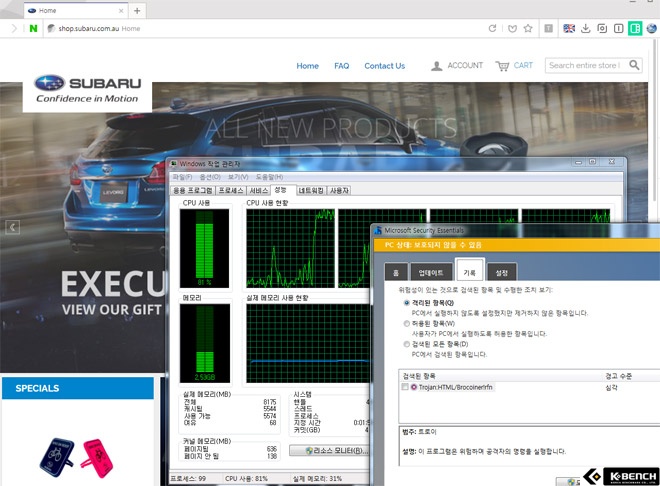
Task: Click the Search entire store field
Action: [586, 65]
